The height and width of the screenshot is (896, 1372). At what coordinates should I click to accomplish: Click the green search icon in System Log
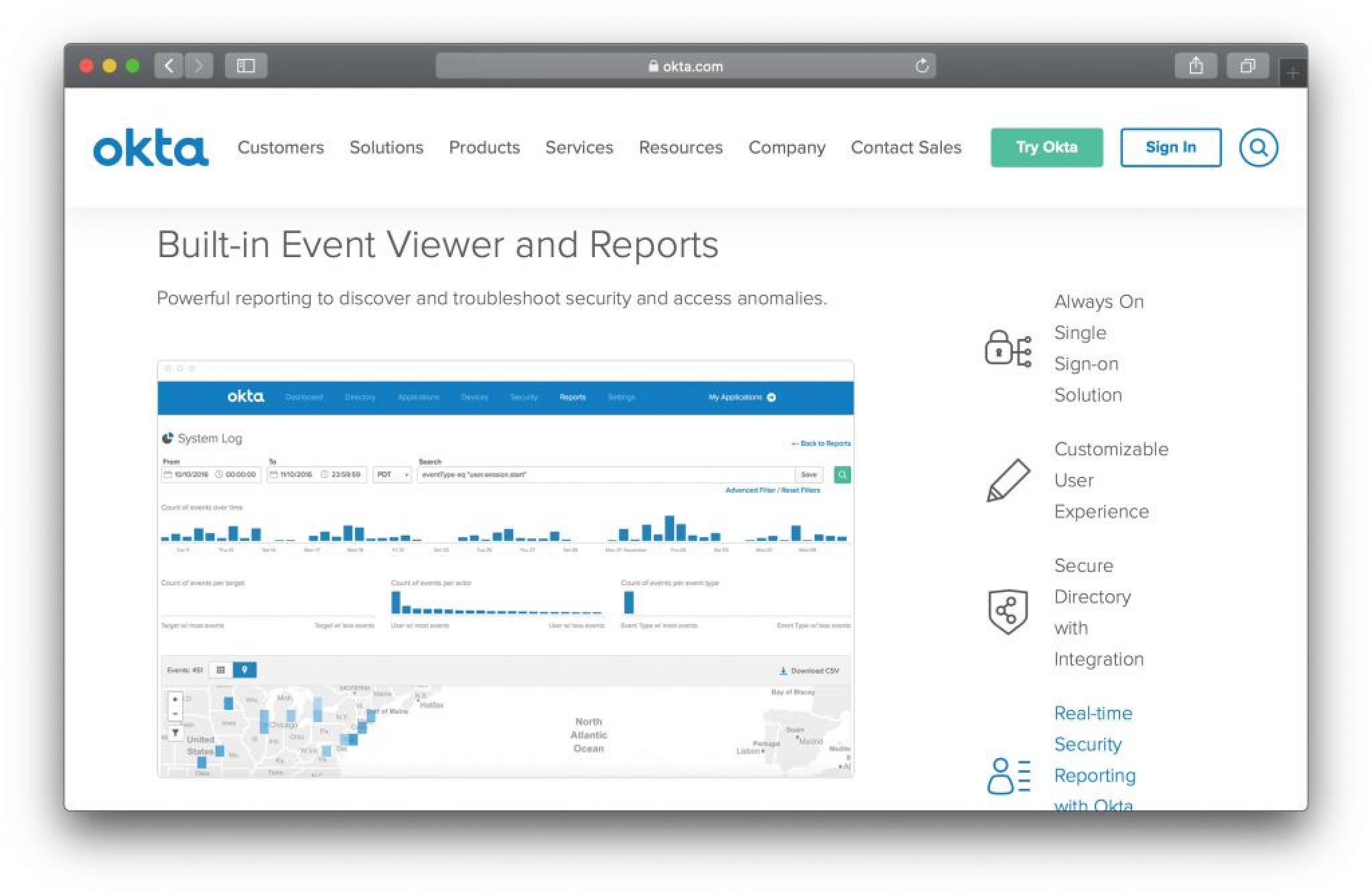coord(842,475)
